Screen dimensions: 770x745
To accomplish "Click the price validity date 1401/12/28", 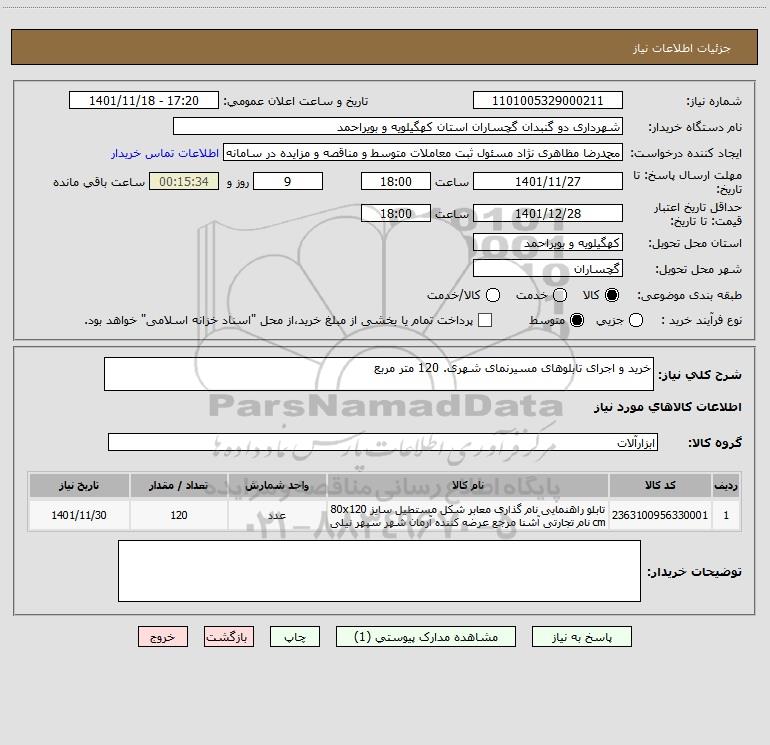I will coord(548,213).
